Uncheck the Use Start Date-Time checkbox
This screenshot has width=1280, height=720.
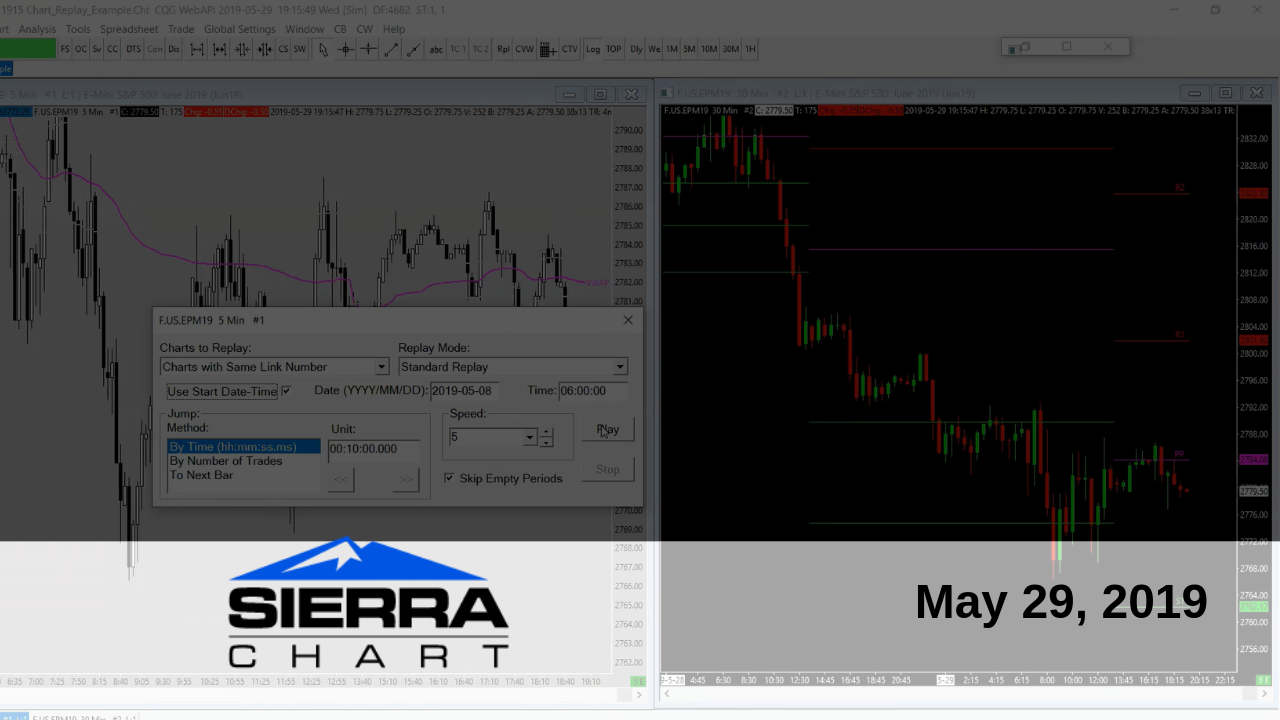(x=287, y=390)
